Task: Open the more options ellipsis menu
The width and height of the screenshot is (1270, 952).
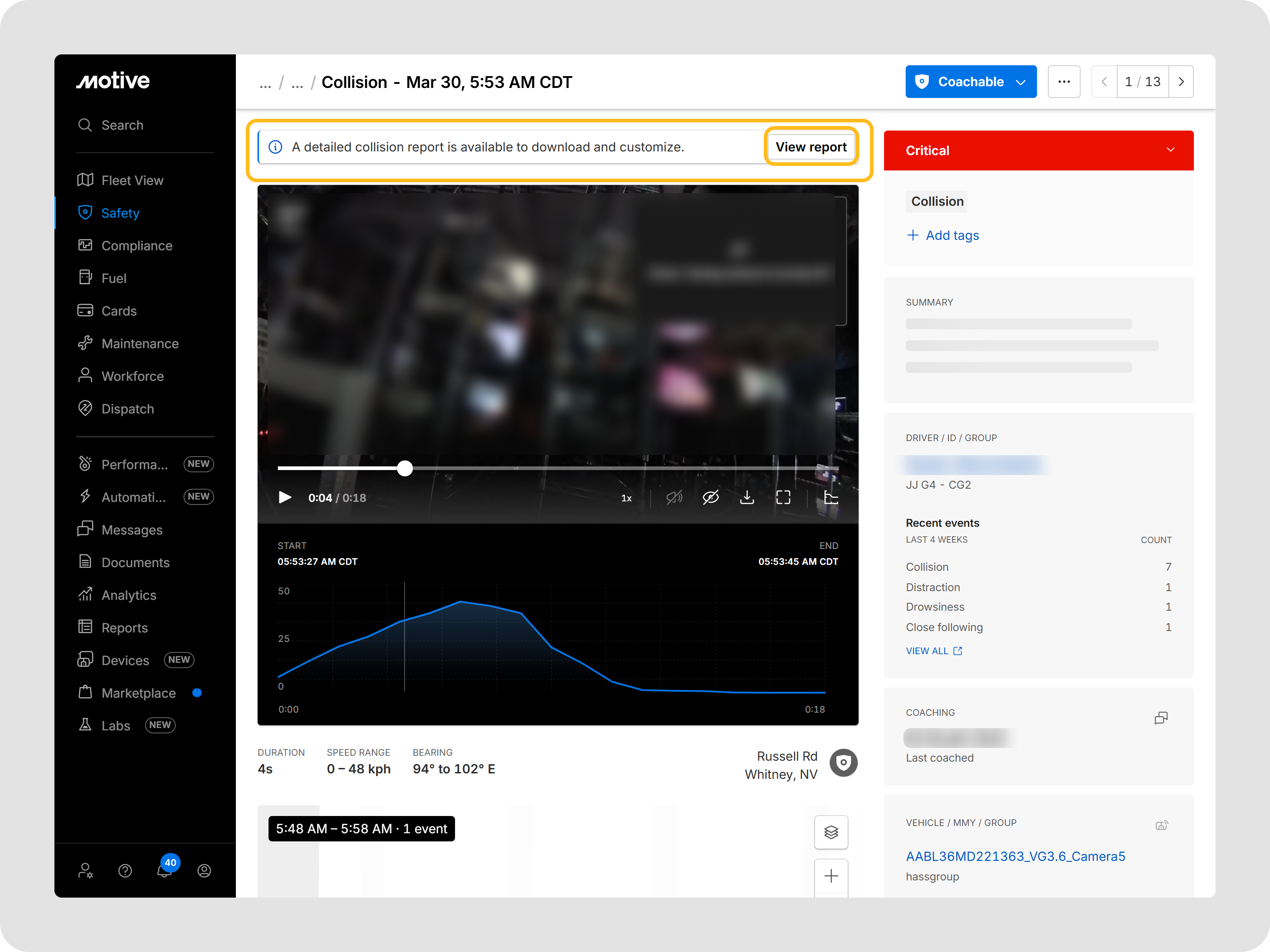Action: (1065, 82)
